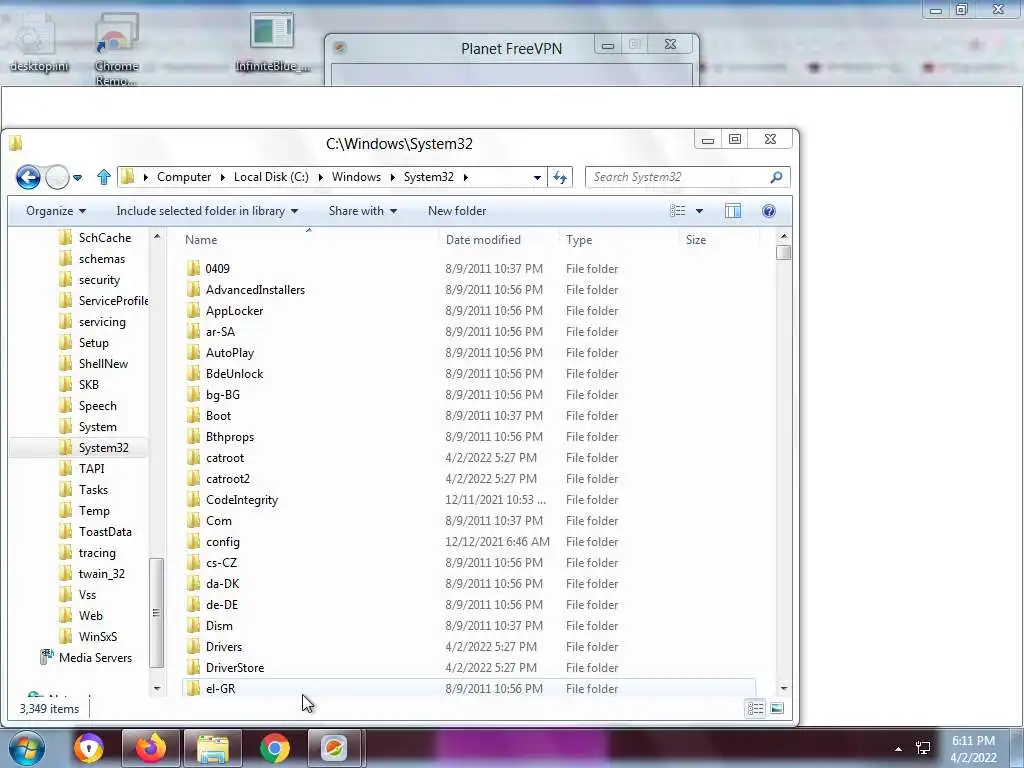
Task: Open the Help question mark icon
Action: coord(769,211)
